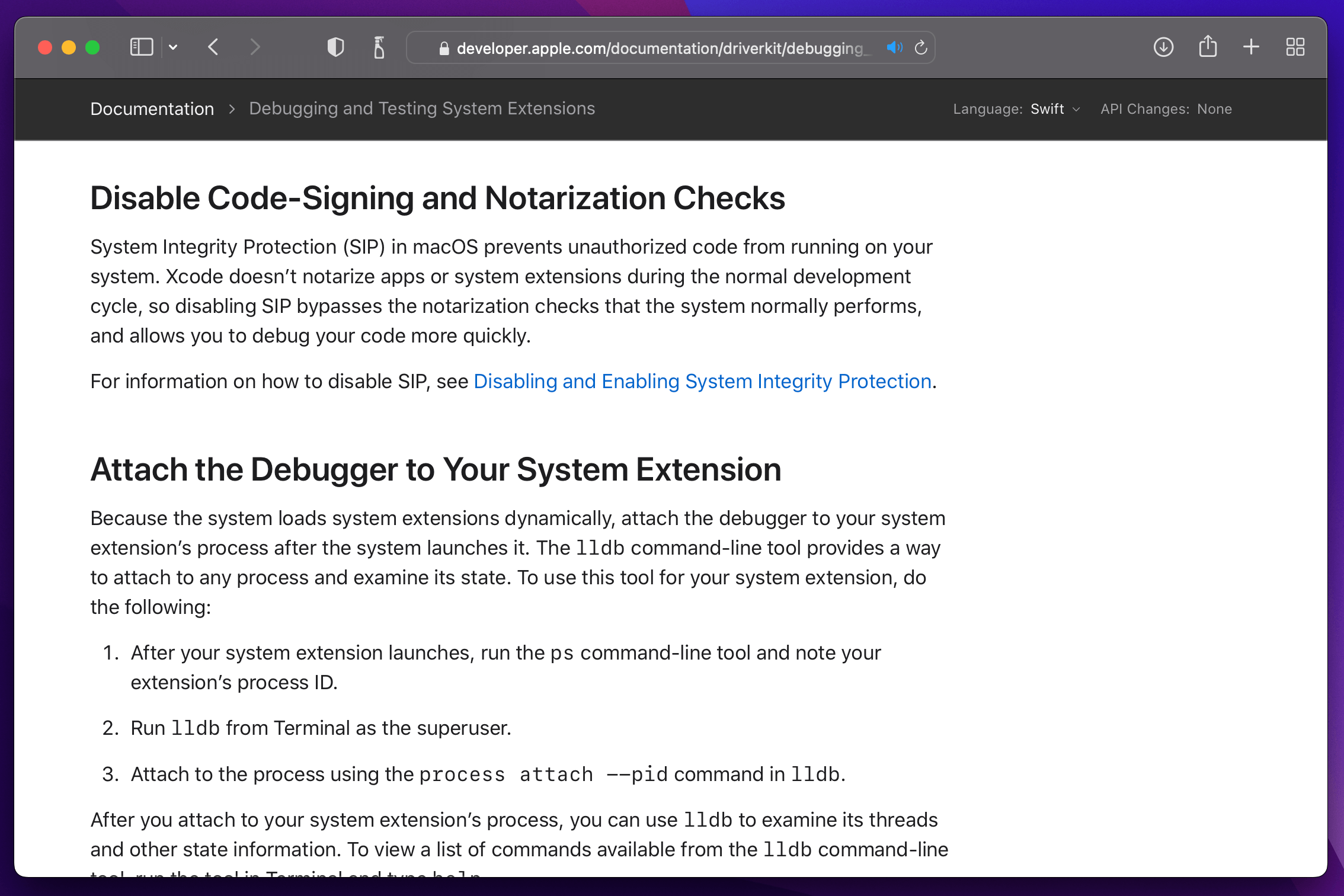Go forward to next page
Viewport: 1344px width, 896px height.
pyautogui.click(x=255, y=47)
